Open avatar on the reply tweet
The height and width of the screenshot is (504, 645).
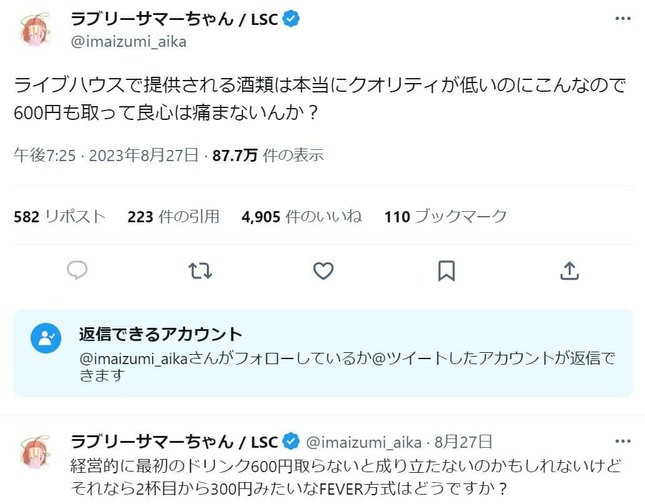tap(36, 455)
